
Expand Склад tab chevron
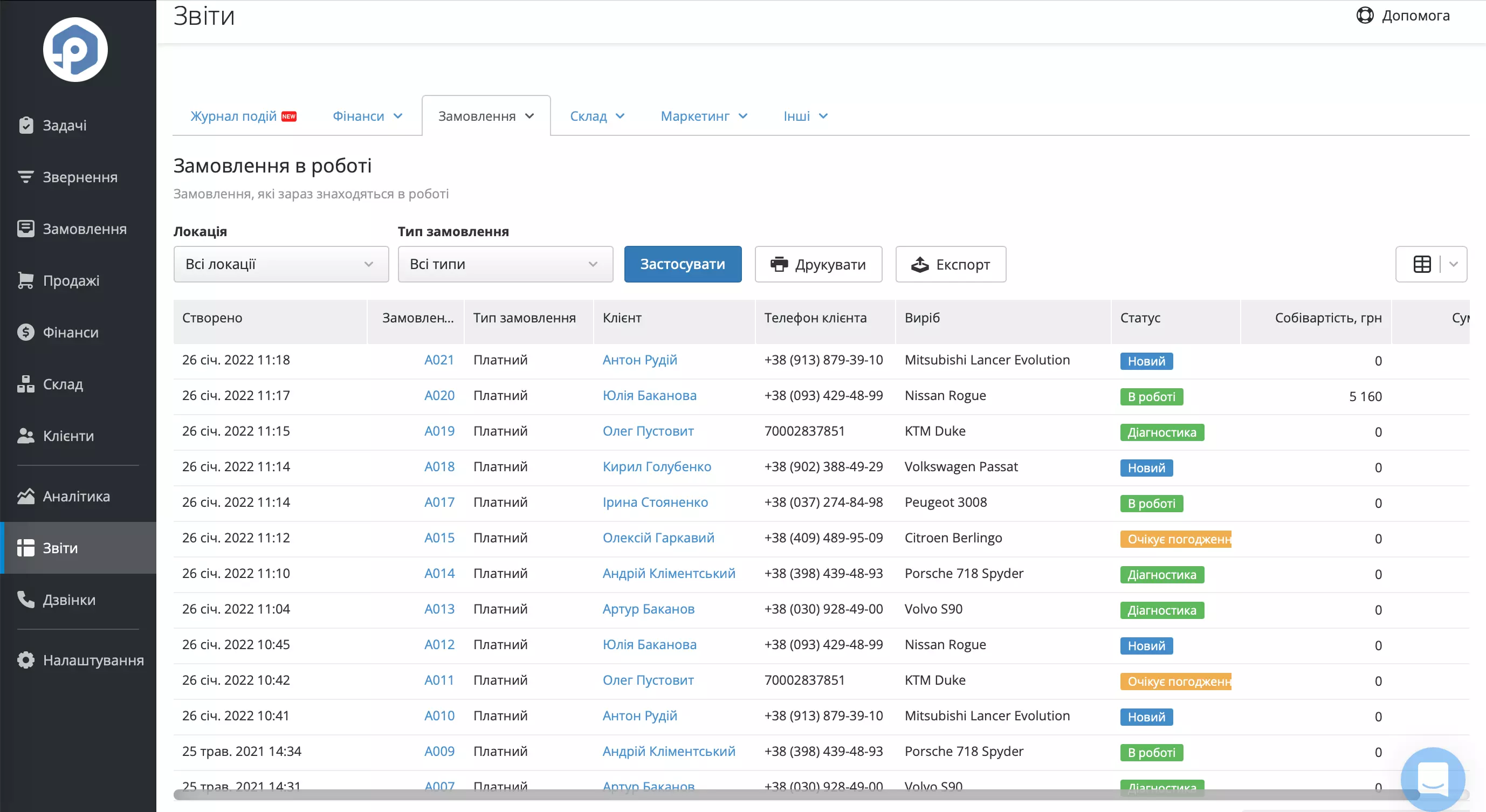620,116
